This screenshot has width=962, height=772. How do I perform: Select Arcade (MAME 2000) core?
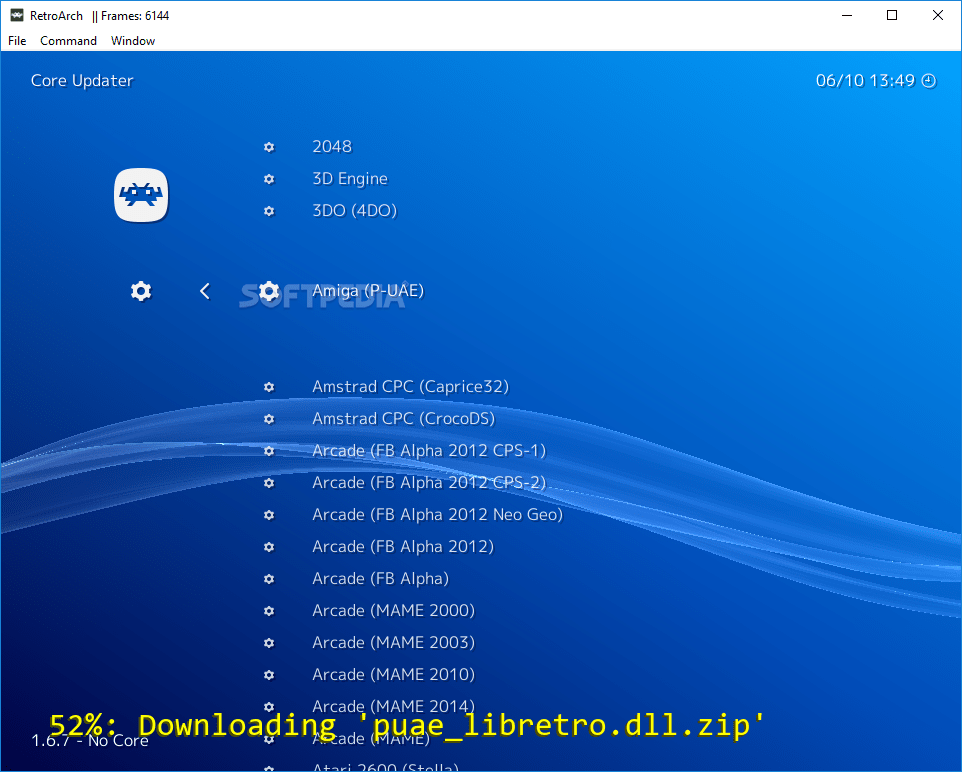click(x=393, y=611)
